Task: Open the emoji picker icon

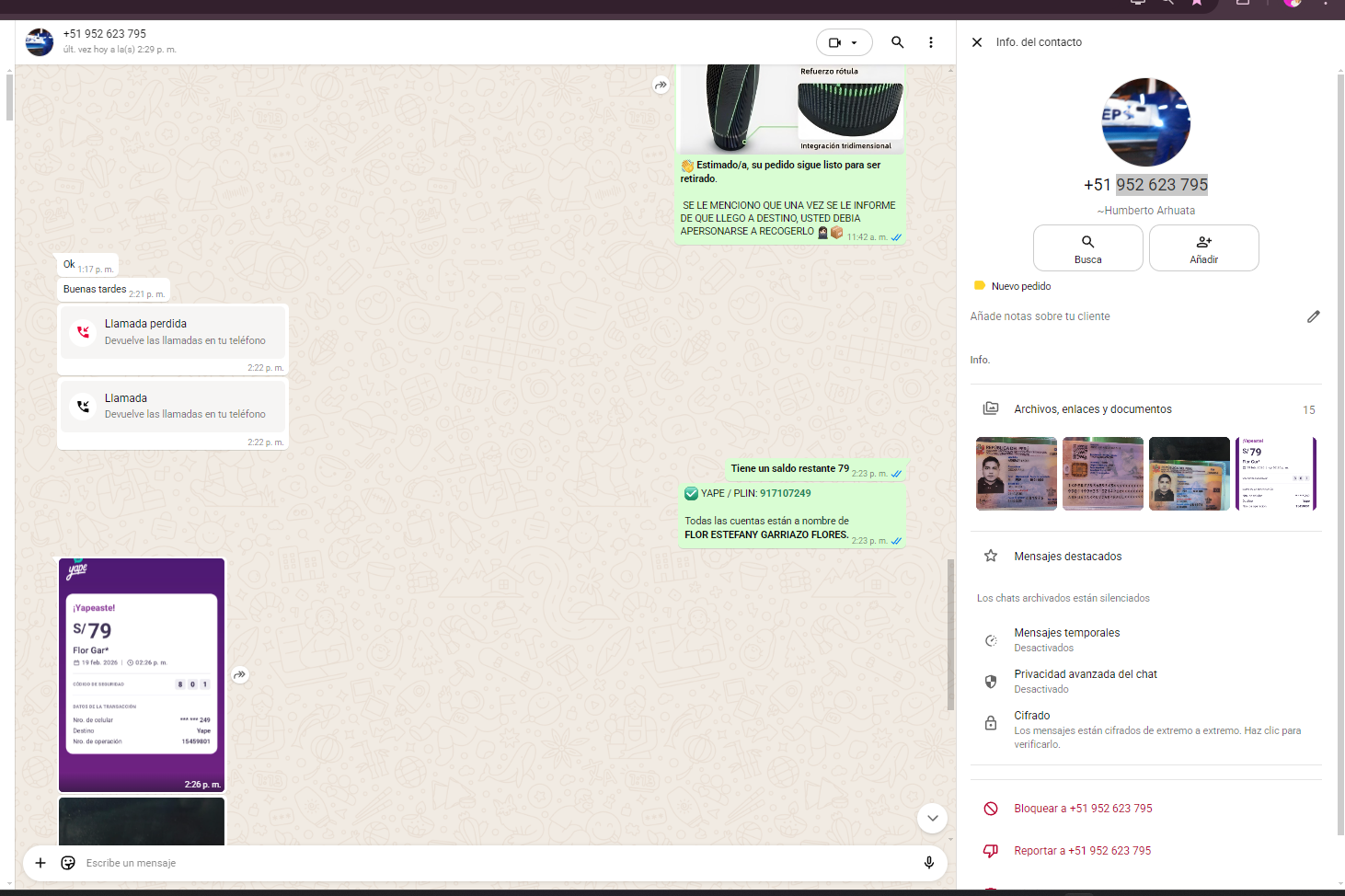Action: coord(68,863)
